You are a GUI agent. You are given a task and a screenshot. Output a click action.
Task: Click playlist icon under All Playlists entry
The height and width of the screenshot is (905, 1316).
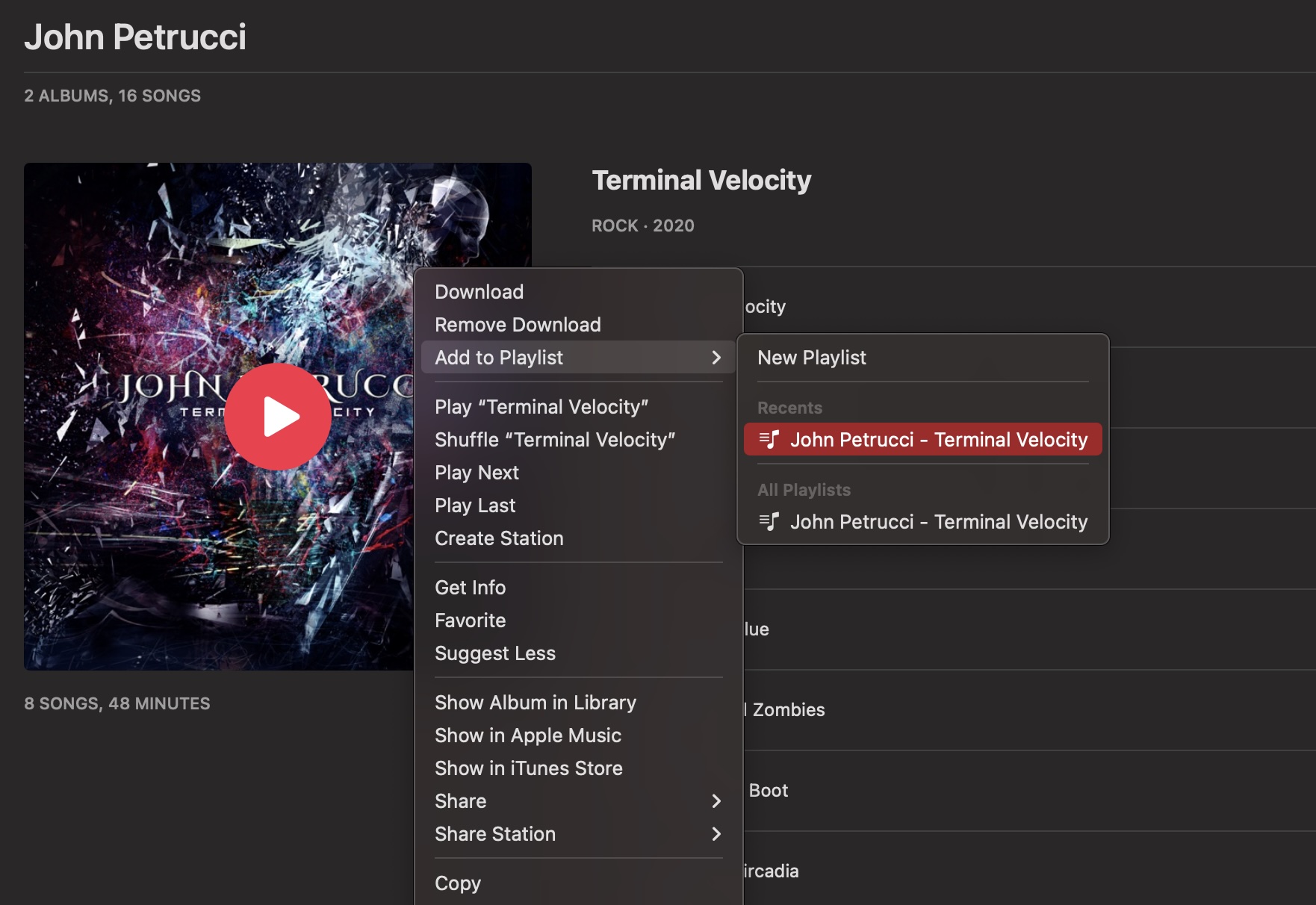coord(769,521)
